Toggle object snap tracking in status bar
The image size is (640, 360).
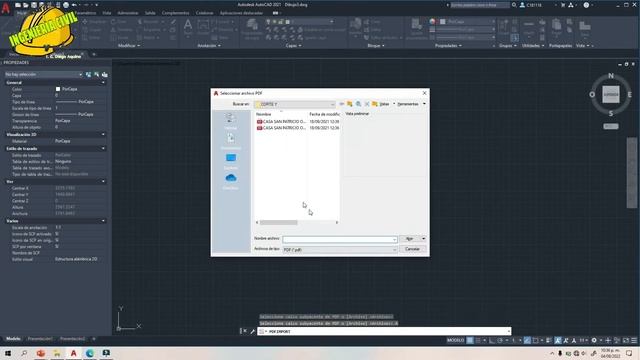(x=527, y=340)
